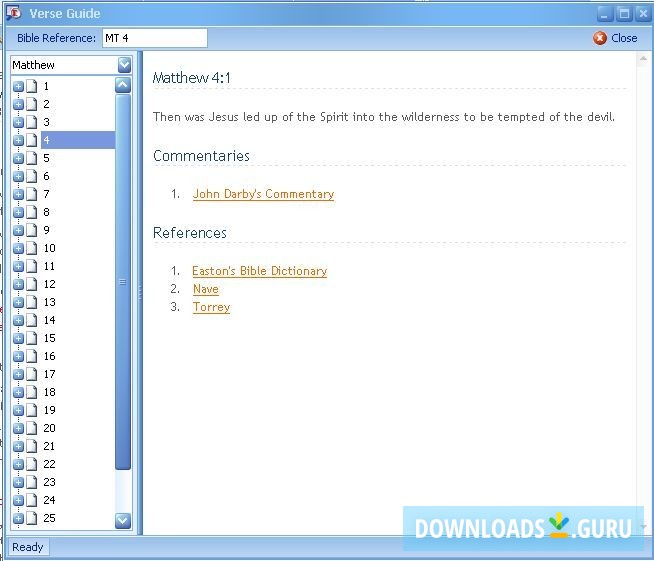
Task: Expand chapter 1 tree node
Action: click(x=18, y=86)
